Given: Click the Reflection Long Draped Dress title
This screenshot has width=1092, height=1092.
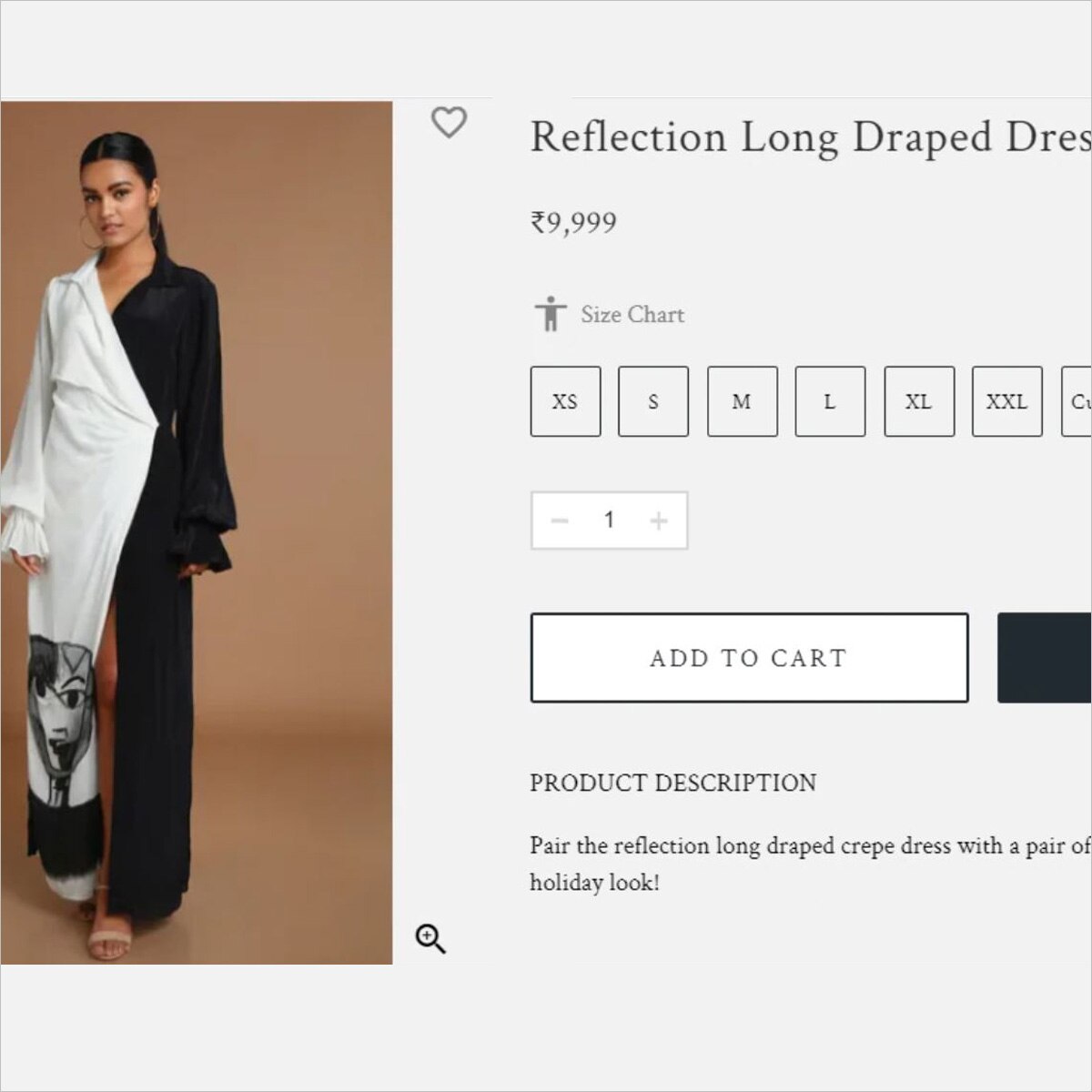Looking at the screenshot, I should coord(810,138).
